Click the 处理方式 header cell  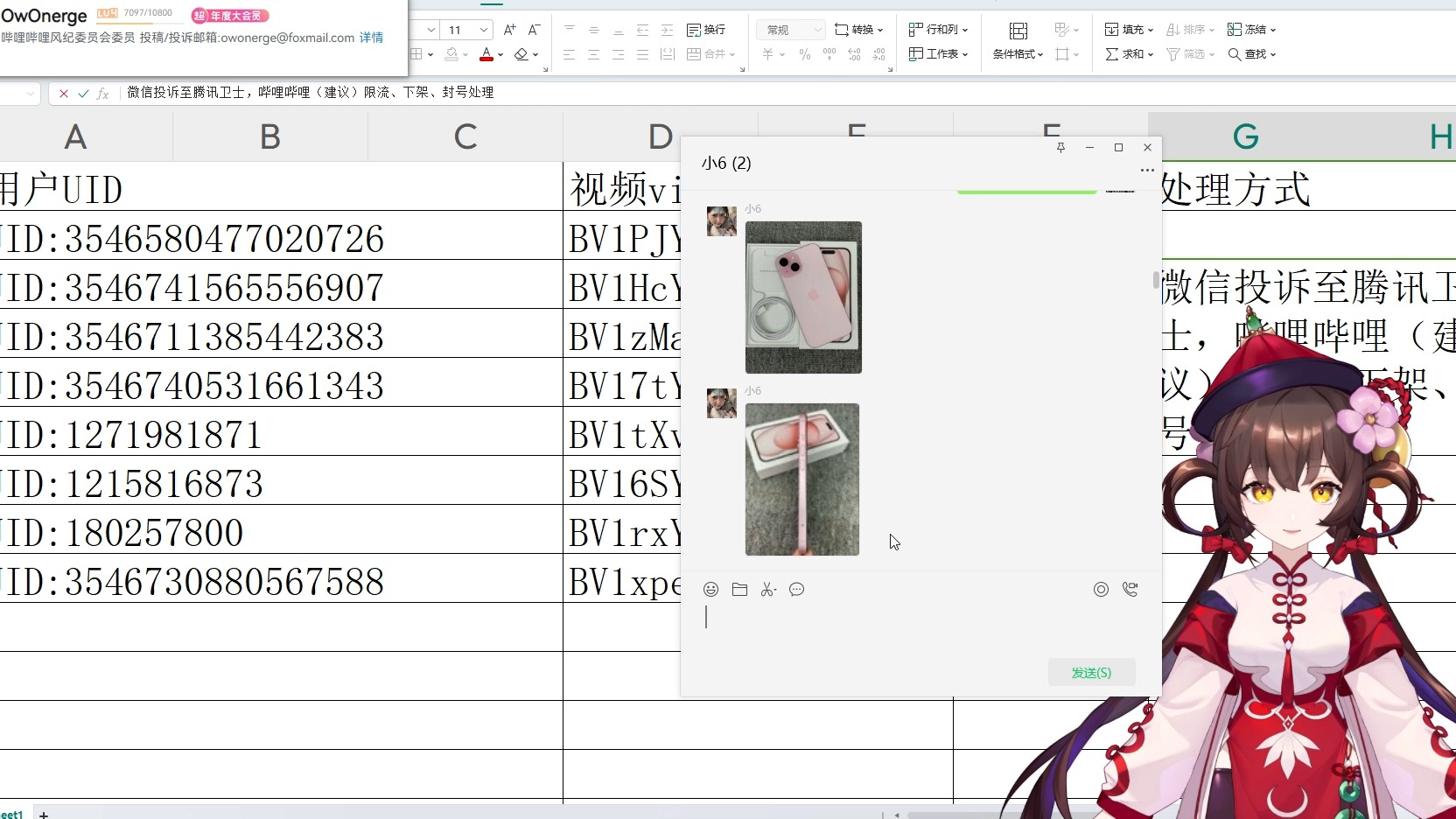coord(1235,189)
